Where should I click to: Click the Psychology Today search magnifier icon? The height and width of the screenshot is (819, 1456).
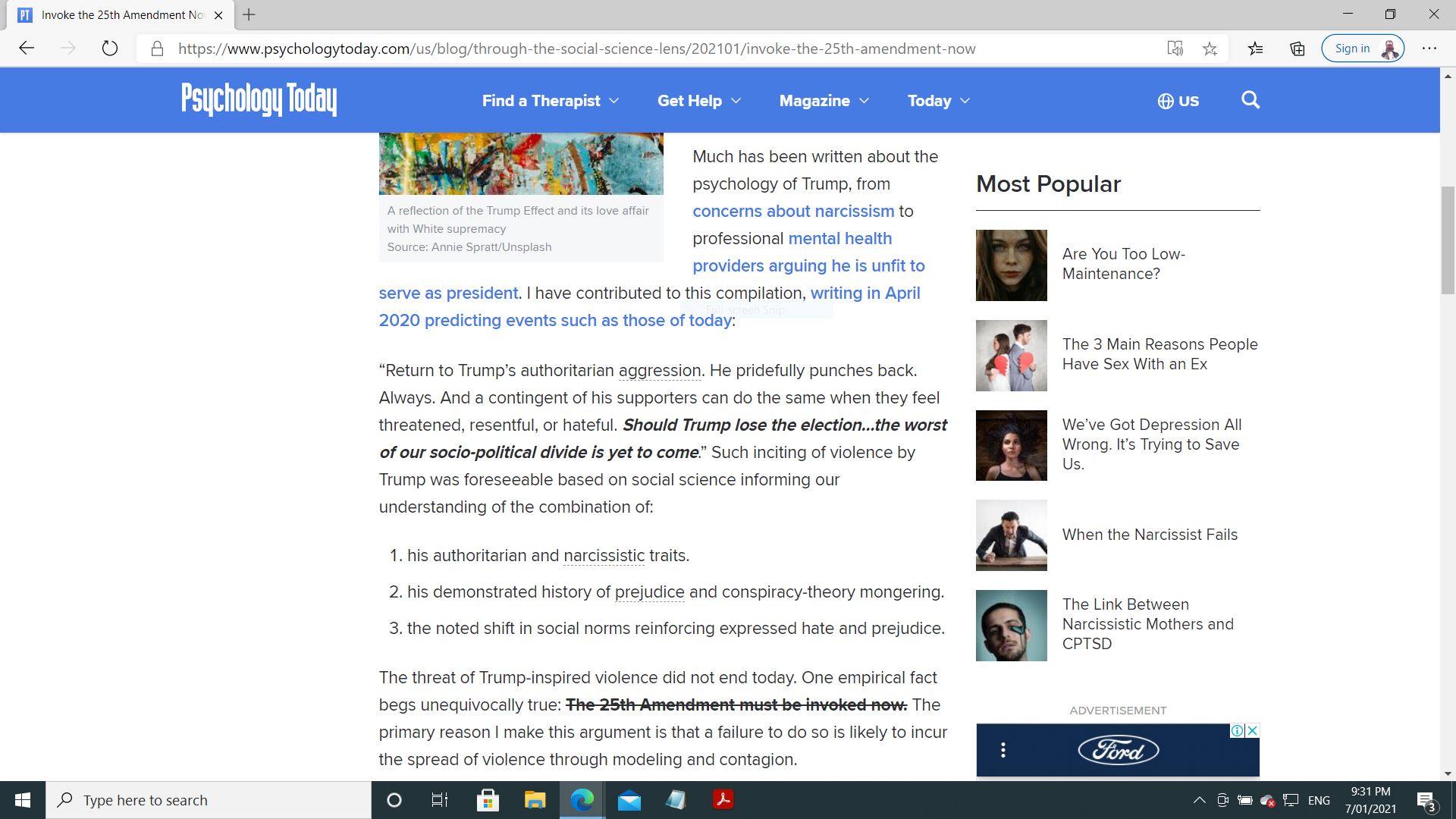pyautogui.click(x=1250, y=100)
